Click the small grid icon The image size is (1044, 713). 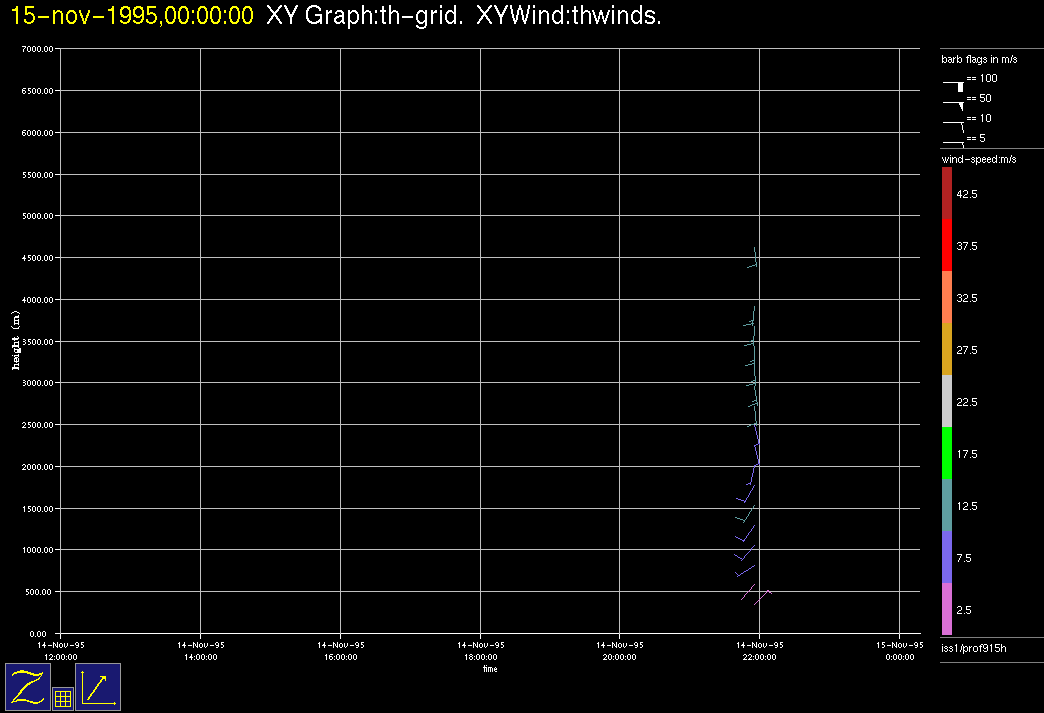[62, 699]
